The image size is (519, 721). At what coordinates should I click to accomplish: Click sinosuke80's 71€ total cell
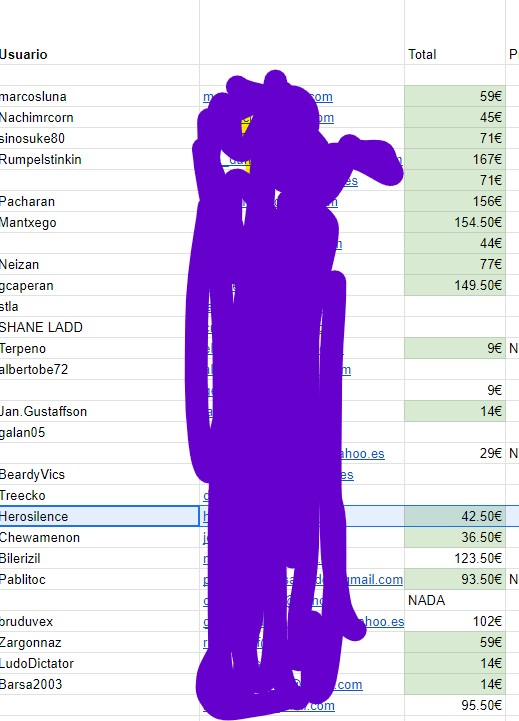coord(455,138)
